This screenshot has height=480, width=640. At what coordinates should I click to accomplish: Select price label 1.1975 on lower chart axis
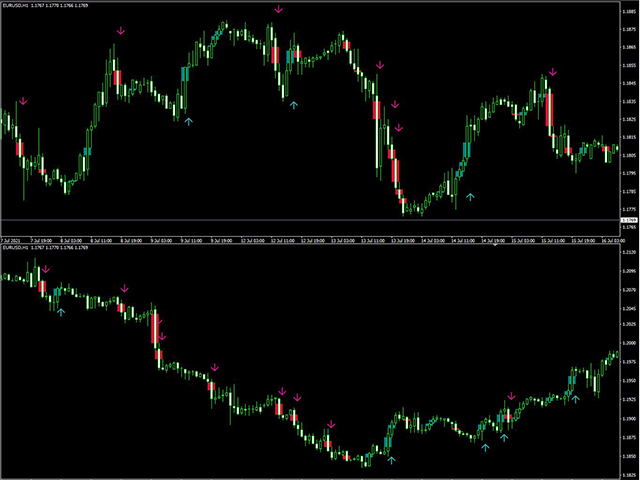point(629,362)
